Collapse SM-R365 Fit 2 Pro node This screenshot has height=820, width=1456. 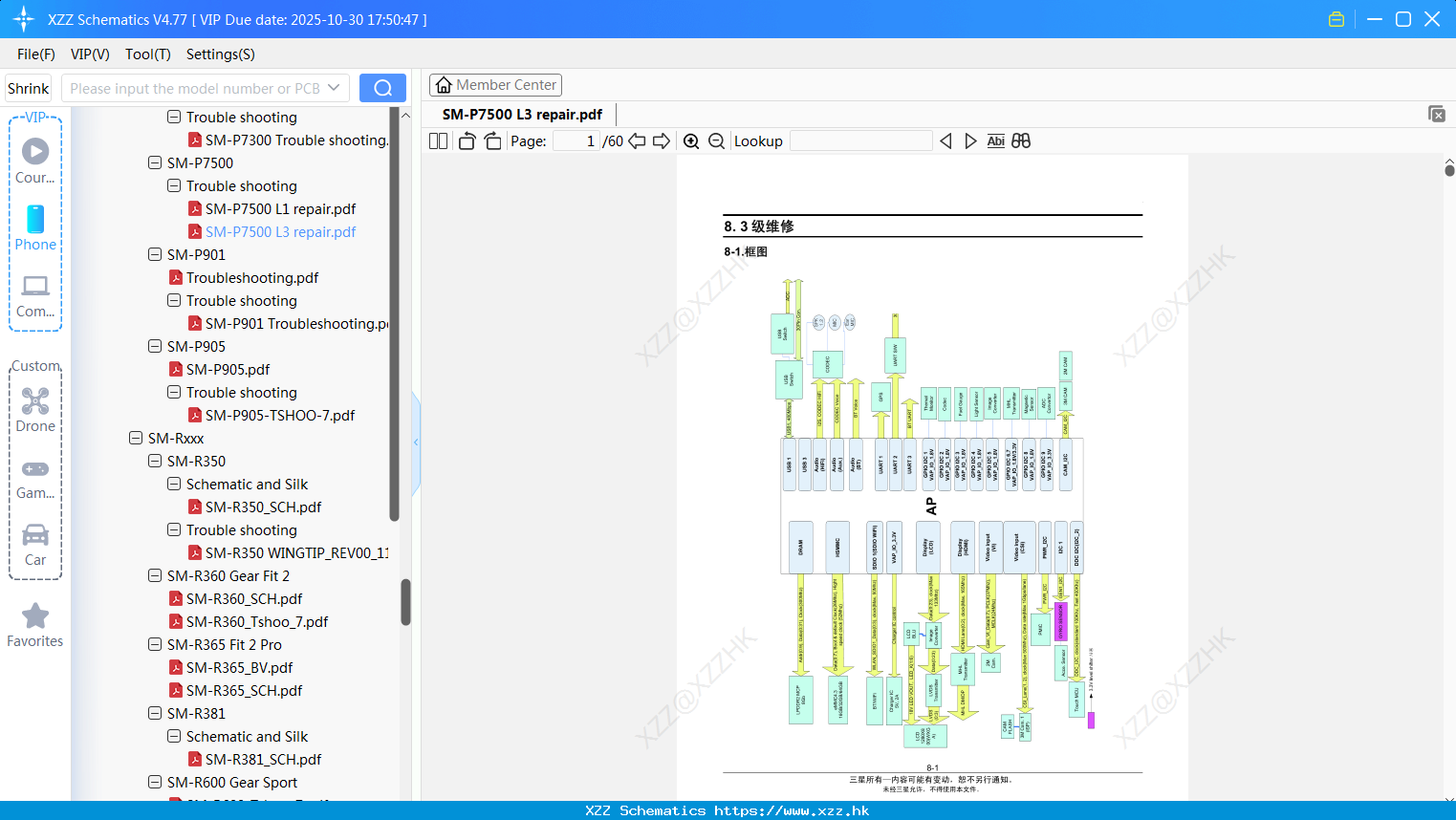[155, 644]
